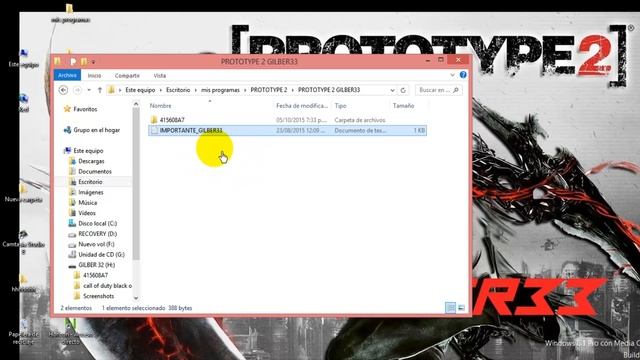640x360 pixels.
Task: Open Nuevo vol (F:) drive
Action: (x=96, y=244)
